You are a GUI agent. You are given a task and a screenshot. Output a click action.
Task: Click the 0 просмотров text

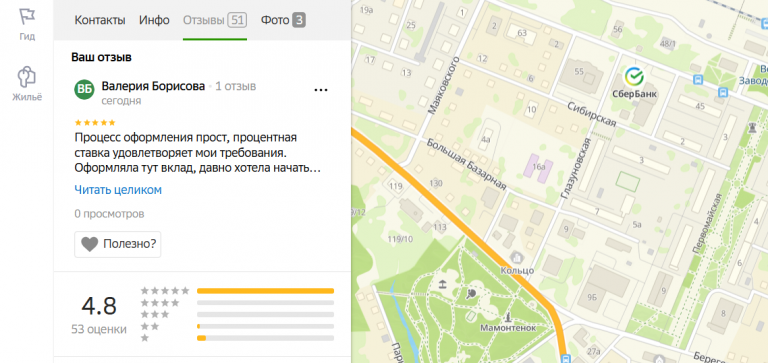coord(109,214)
